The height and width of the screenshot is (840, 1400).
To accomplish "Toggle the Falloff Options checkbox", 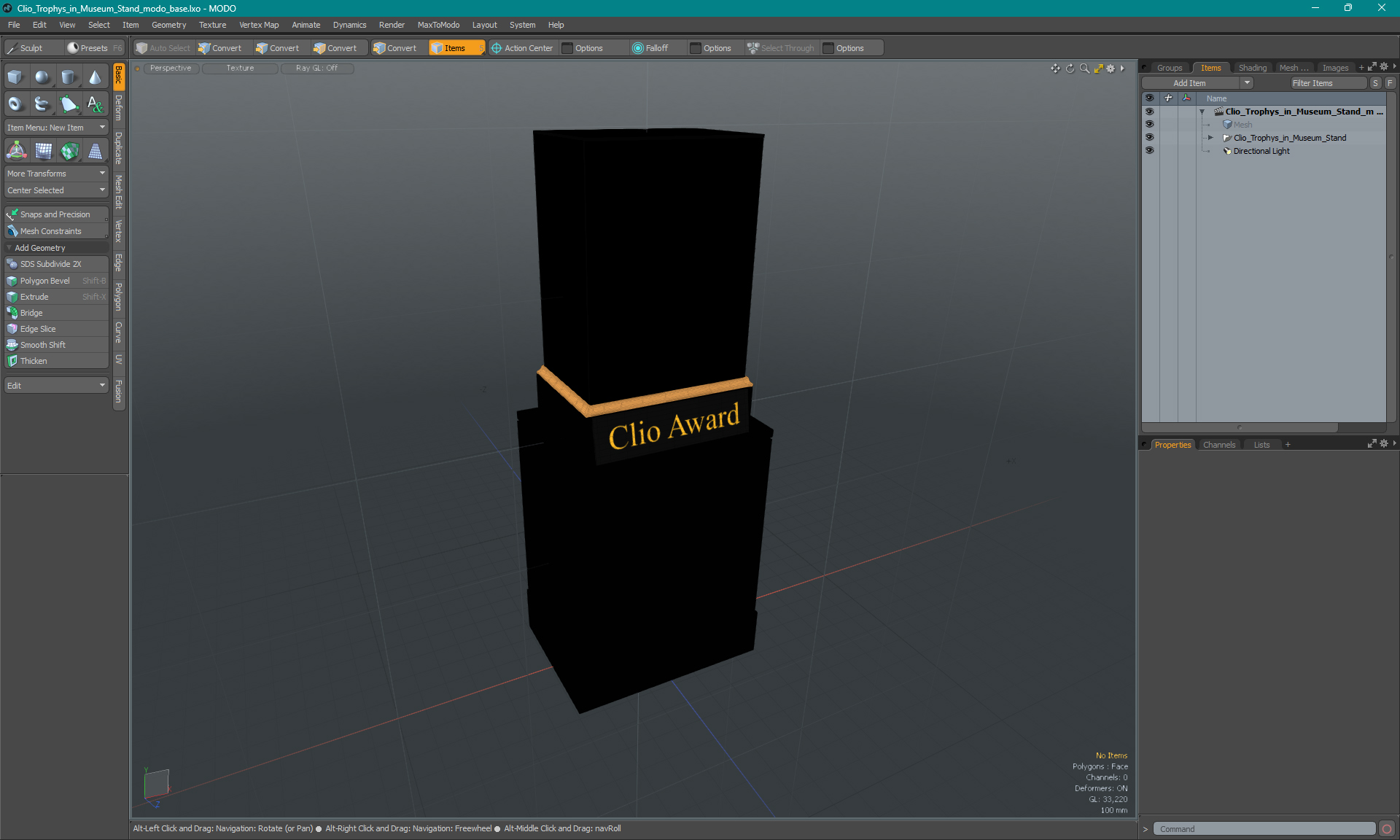I will coord(696,48).
